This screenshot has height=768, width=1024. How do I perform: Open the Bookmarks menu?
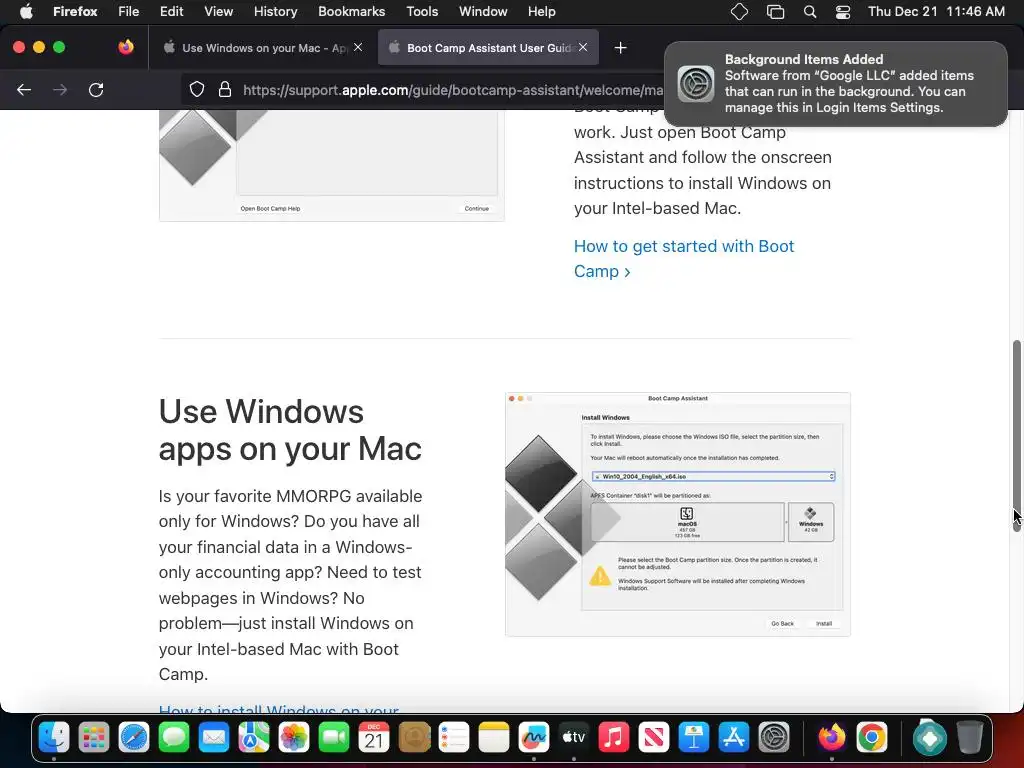[351, 11]
